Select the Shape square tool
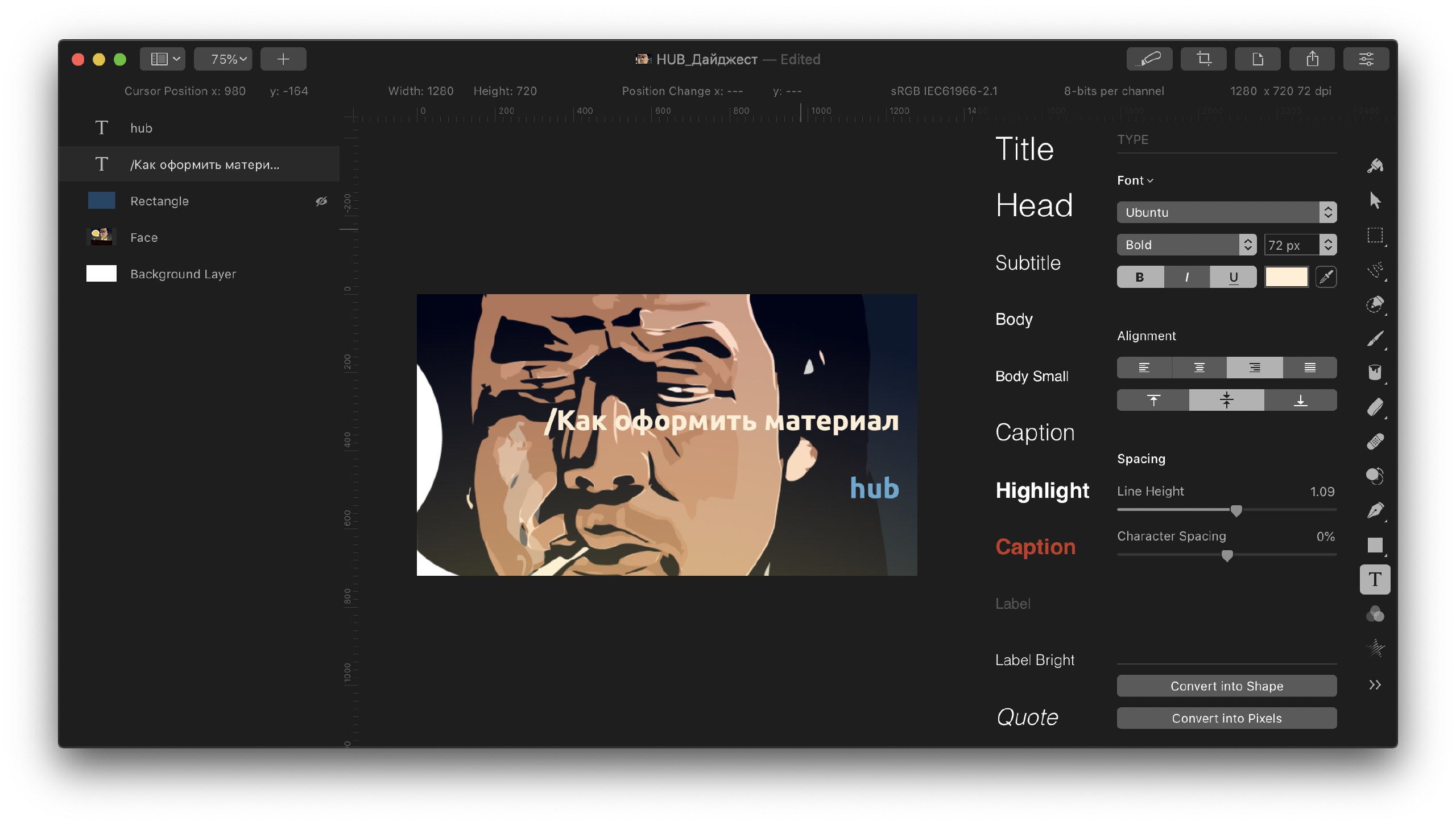This screenshot has height=825, width=1456. coord(1375,544)
